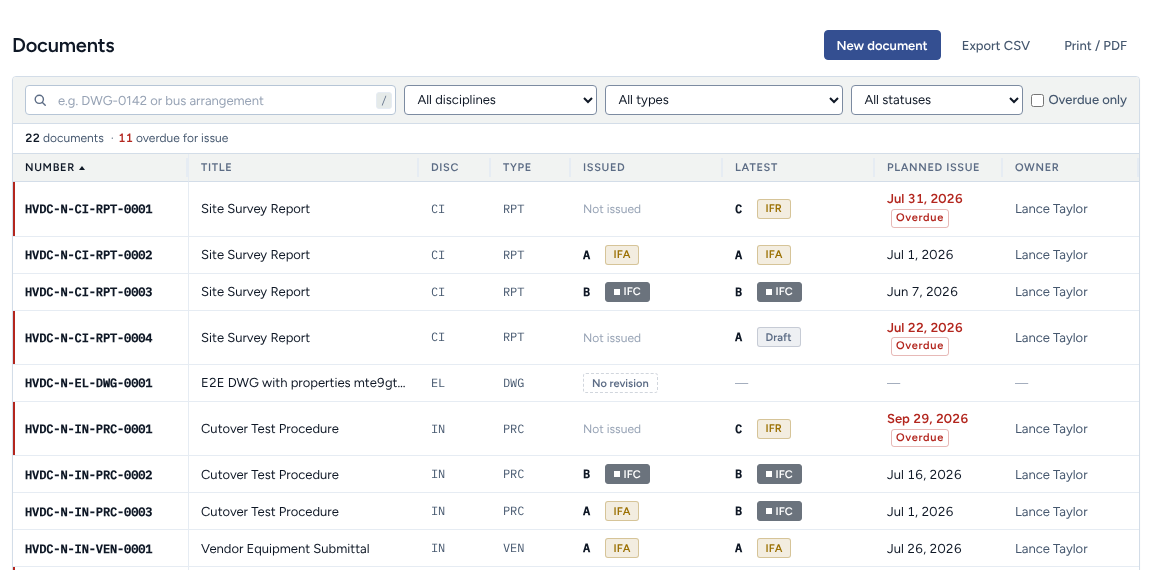Click Print / PDF
The width and height of the screenshot is (1152, 570).
tap(1095, 46)
